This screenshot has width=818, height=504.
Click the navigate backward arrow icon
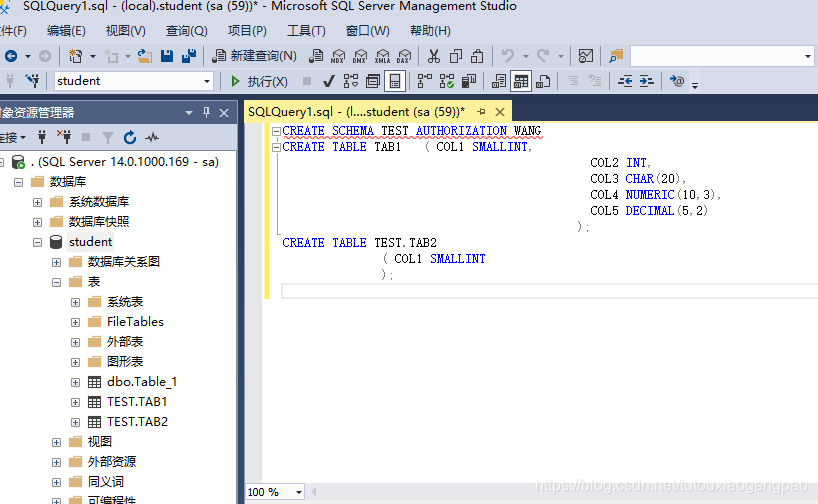[11, 56]
